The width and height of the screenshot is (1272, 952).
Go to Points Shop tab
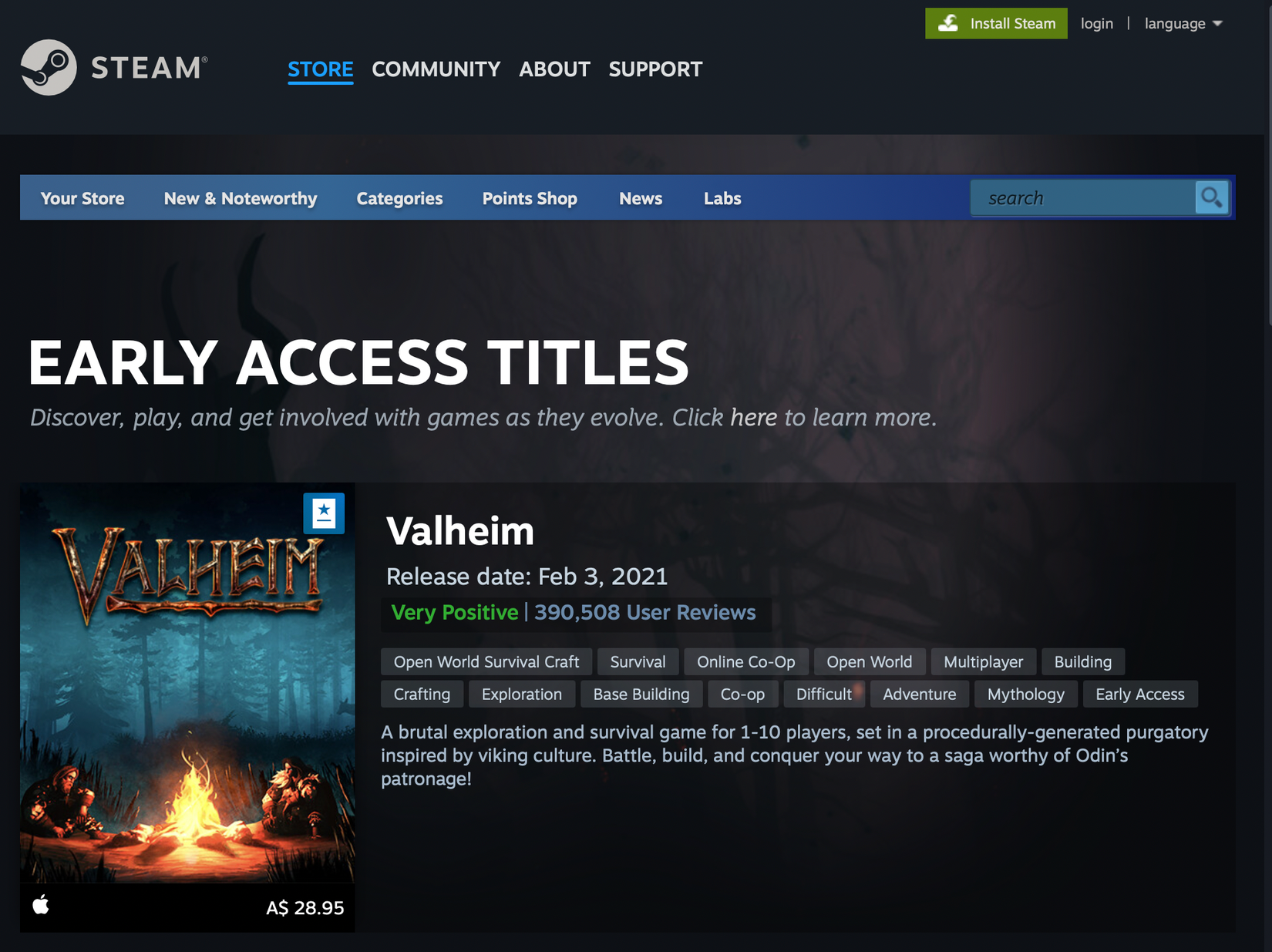point(530,198)
